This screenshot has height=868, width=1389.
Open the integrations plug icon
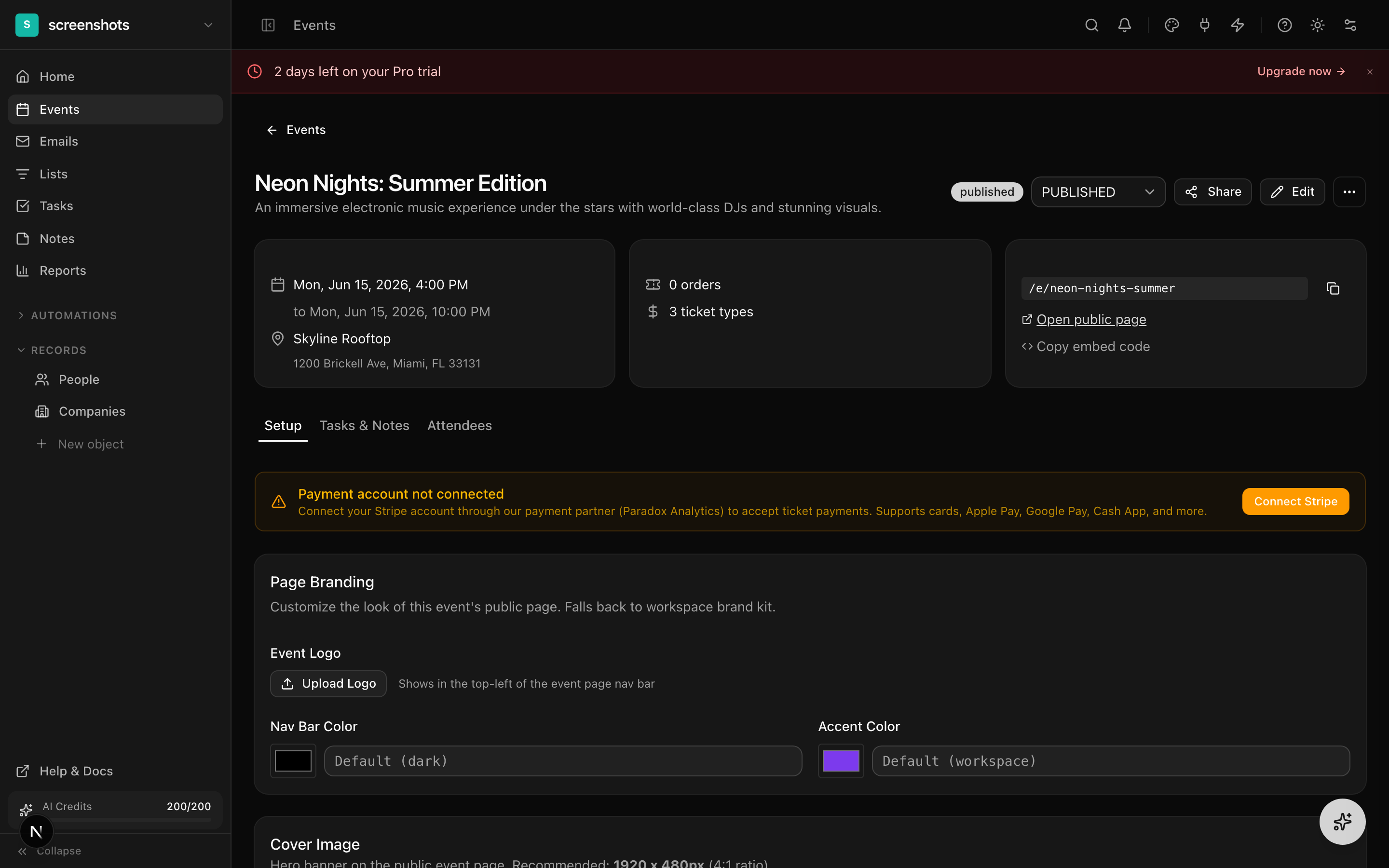[x=1204, y=25]
